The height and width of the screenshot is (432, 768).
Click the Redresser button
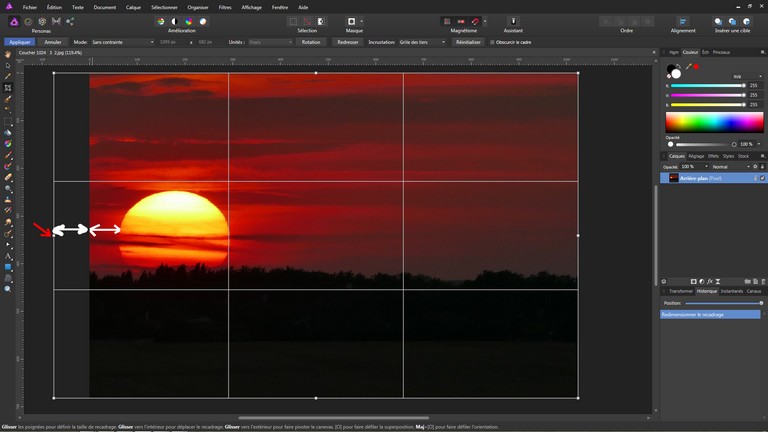click(347, 42)
